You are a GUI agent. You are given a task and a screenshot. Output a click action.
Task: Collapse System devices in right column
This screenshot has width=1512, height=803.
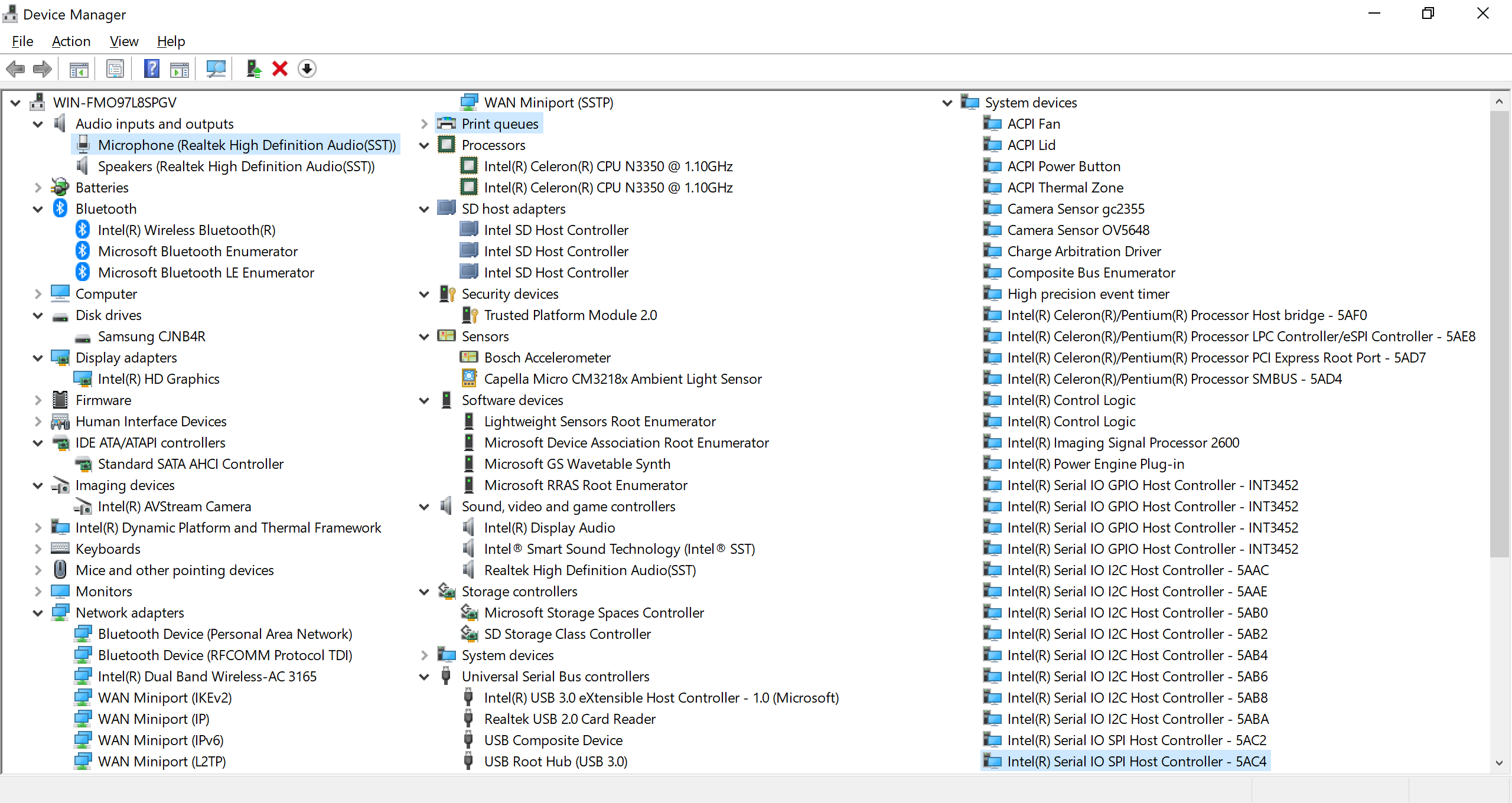coord(947,103)
